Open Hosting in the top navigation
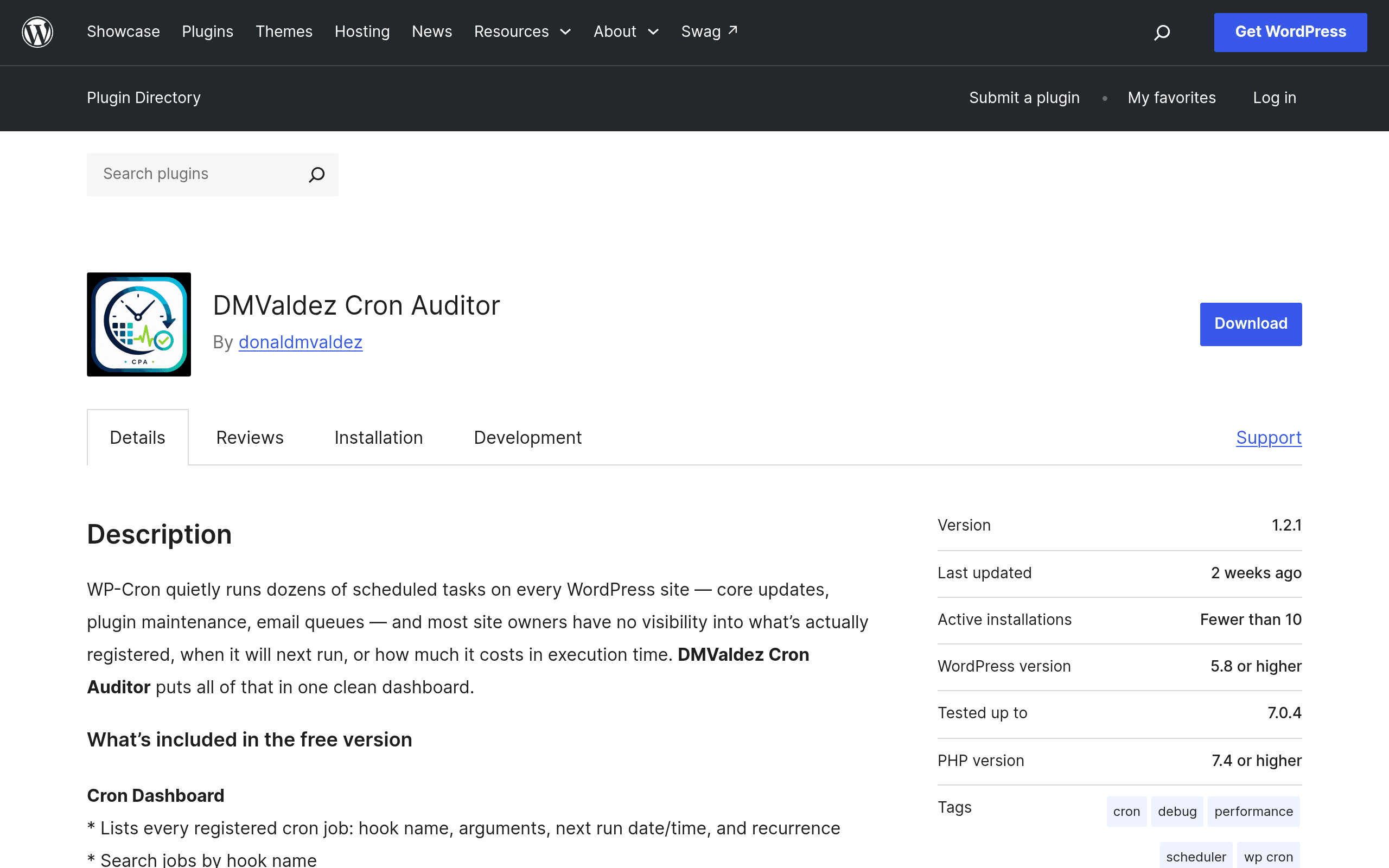 click(362, 31)
